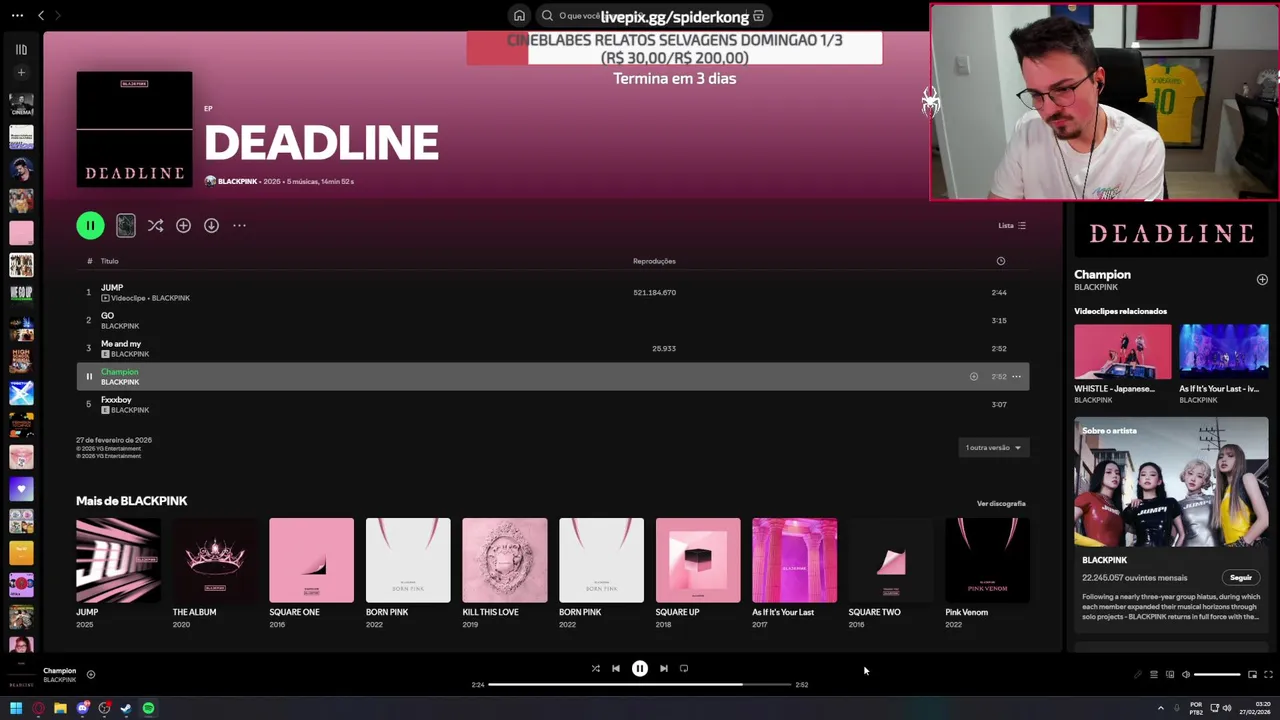Open the mini player
This screenshot has width=1280, height=720.
click(x=1252, y=675)
